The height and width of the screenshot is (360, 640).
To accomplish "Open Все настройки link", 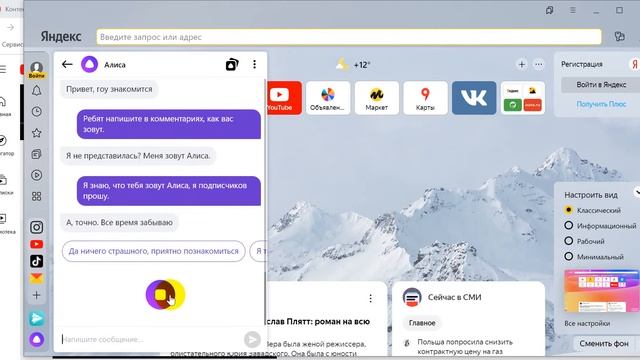I will (x=587, y=323).
